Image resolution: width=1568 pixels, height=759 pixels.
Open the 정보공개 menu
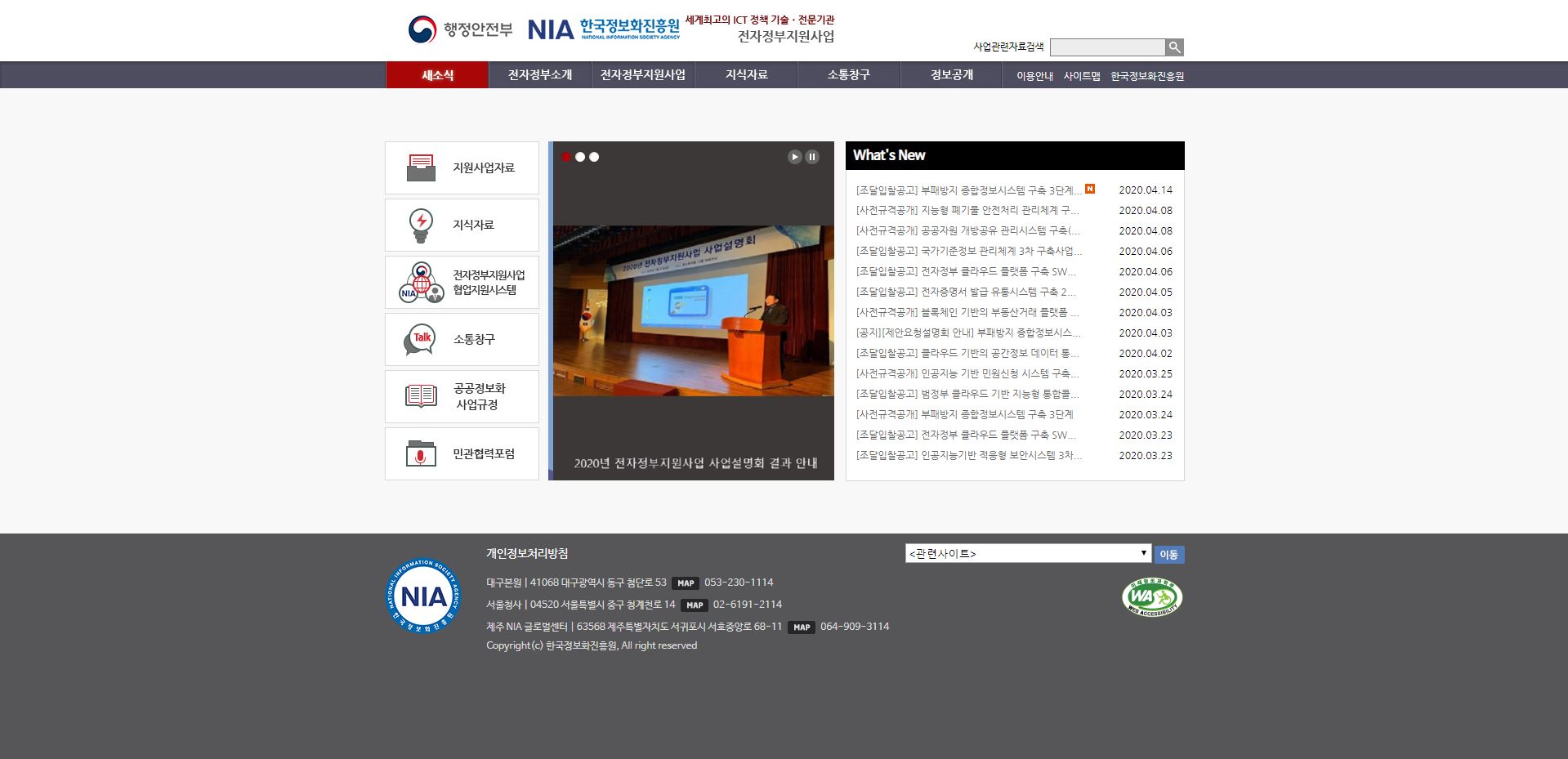coord(951,75)
